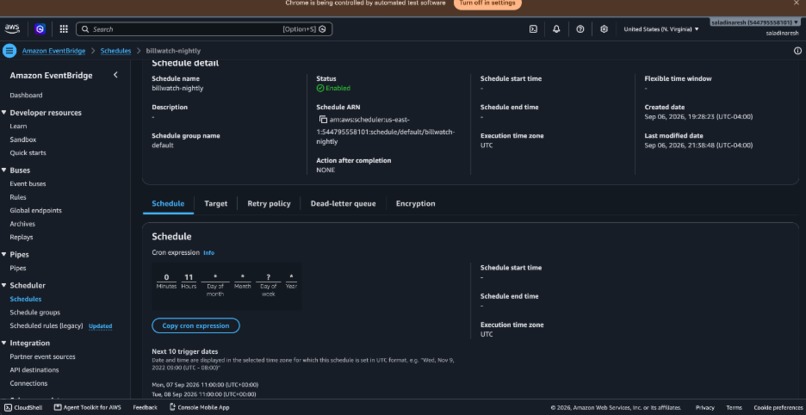The height and width of the screenshot is (415, 806).
Task: Open the help question mark icon
Action: [x=580, y=29]
